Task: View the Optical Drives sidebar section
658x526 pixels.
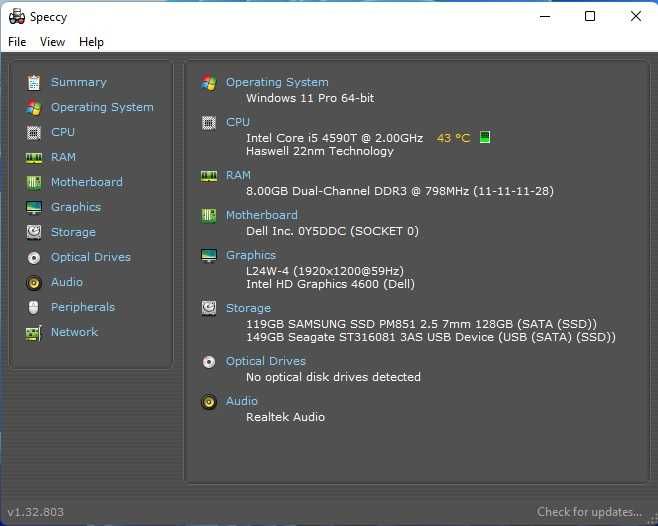Action: tap(91, 257)
